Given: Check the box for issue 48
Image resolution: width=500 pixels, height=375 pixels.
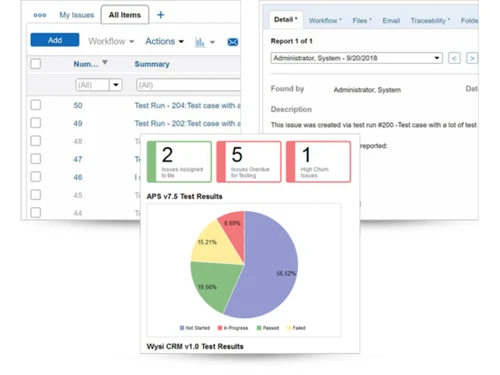Looking at the screenshot, I should 36,141.
